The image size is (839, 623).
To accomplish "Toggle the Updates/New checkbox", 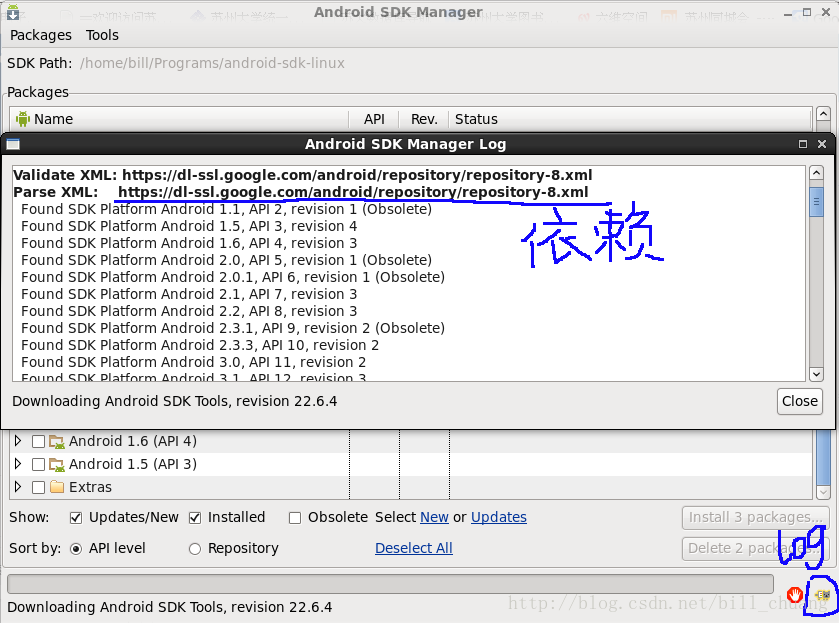I will pos(76,518).
